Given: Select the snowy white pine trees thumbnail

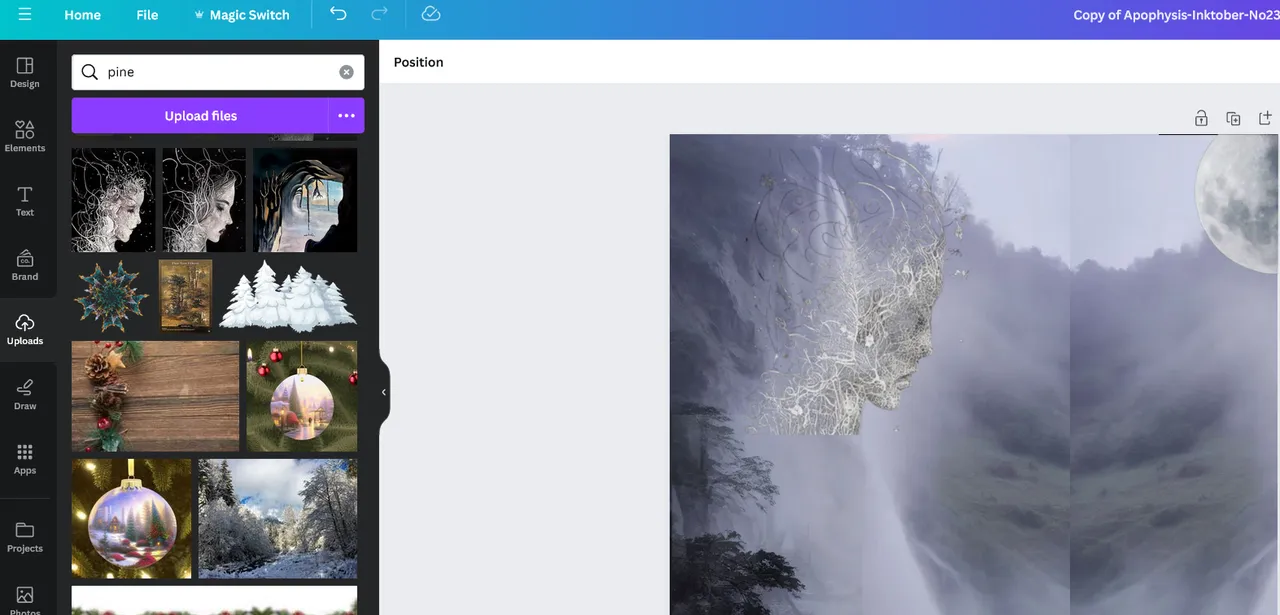Looking at the screenshot, I should tap(288, 296).
